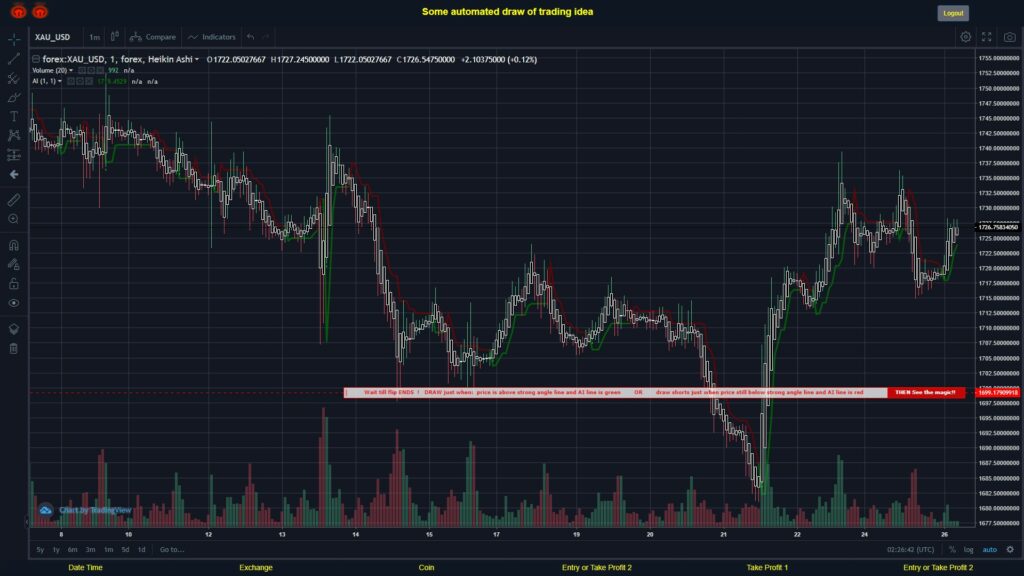Image resolution: width=1024 pixels, height=576 pixels.
Task: Click the red 1699.17 price line label
Action: [998, 392]
